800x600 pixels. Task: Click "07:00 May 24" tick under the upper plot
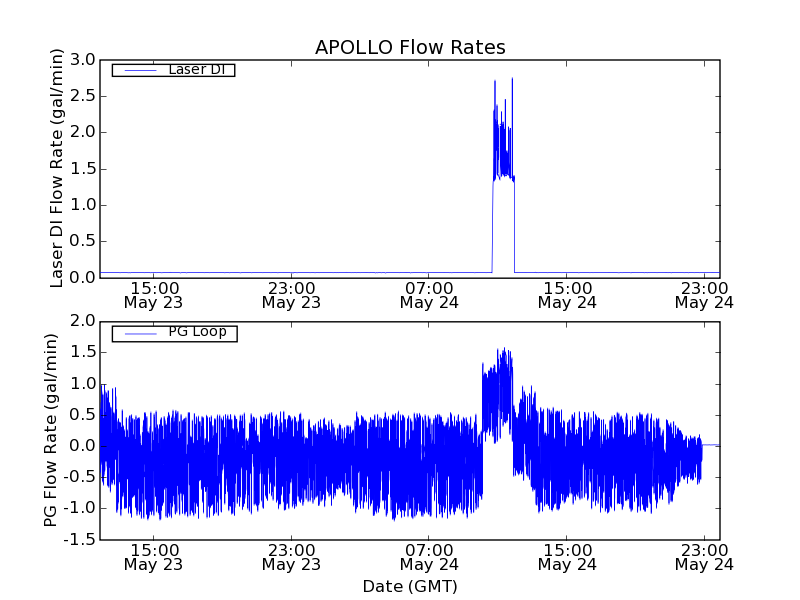(x=429, y=293)
